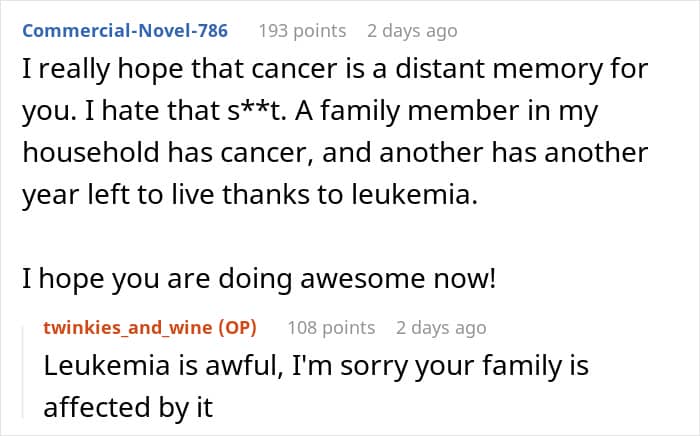Screen dimensions: 700x436
Task: Collapse the reply thread via vertical line
Action: [x=23, y=372]
